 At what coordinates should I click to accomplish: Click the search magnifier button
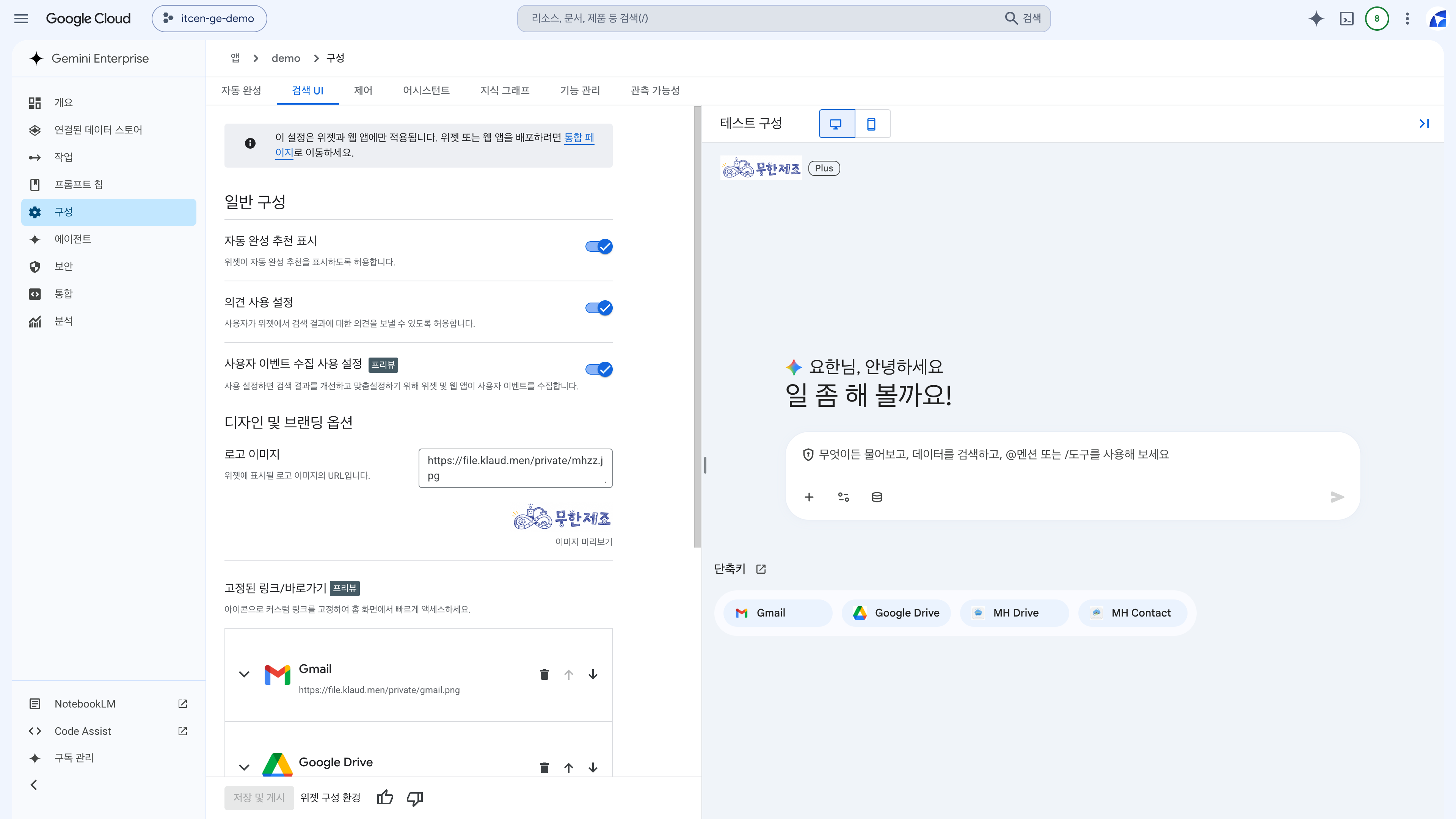[1023, 18]
